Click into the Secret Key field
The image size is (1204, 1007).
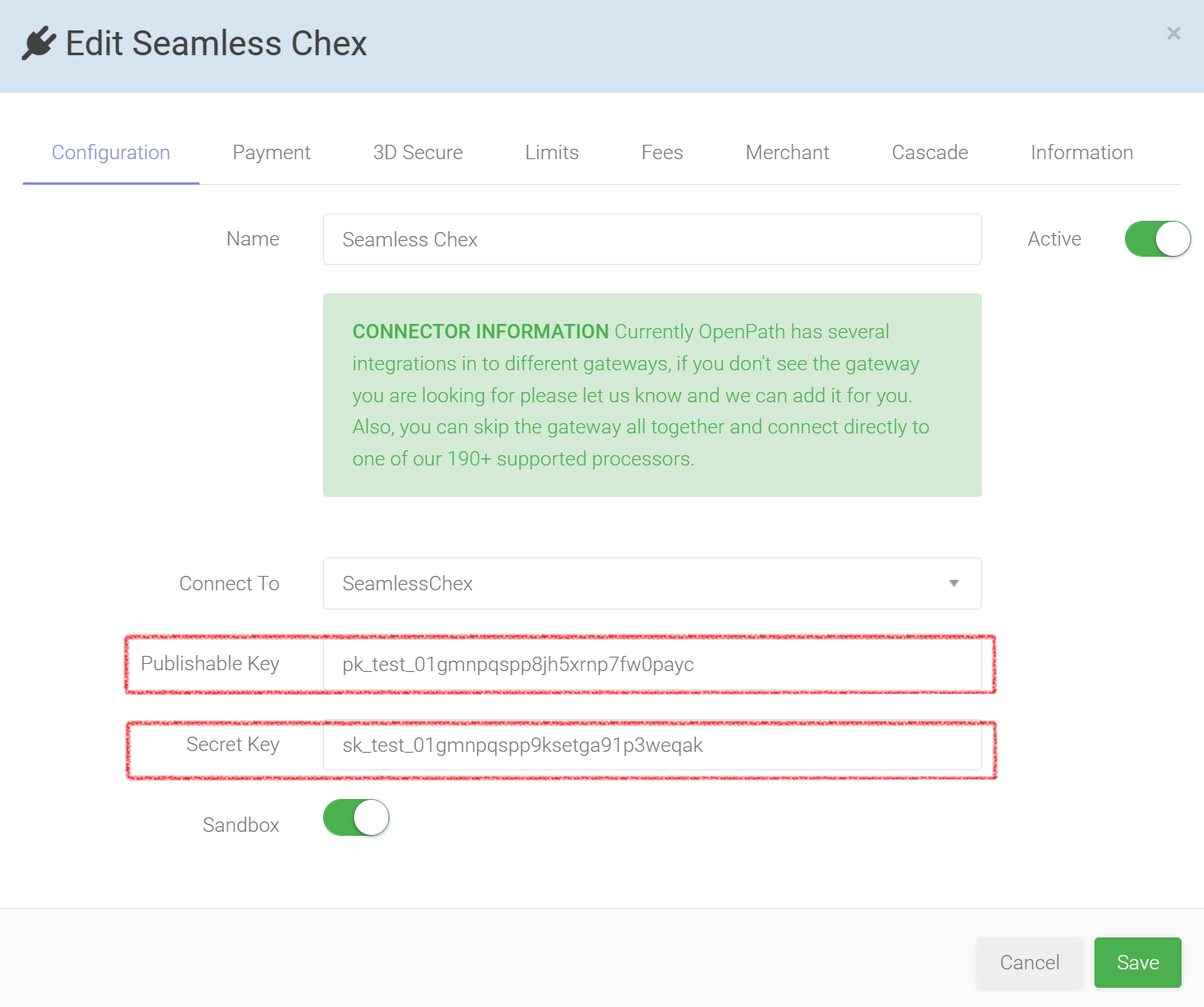652,745
